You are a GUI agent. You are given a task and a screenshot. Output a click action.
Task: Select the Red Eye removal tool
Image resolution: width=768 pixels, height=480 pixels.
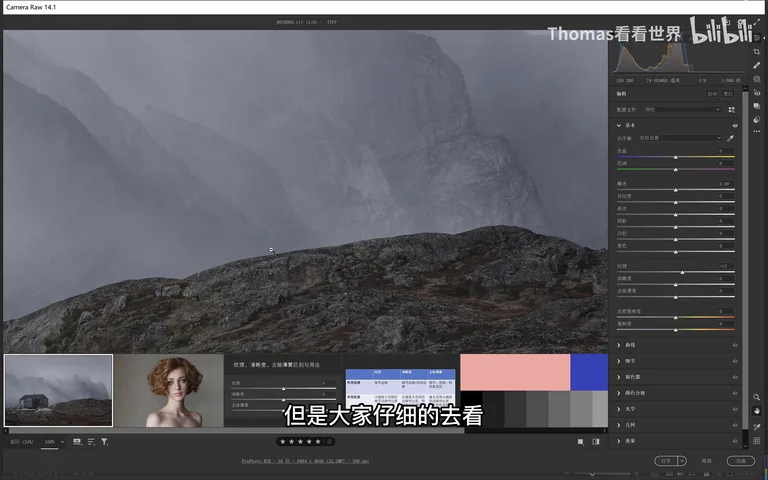757,93
